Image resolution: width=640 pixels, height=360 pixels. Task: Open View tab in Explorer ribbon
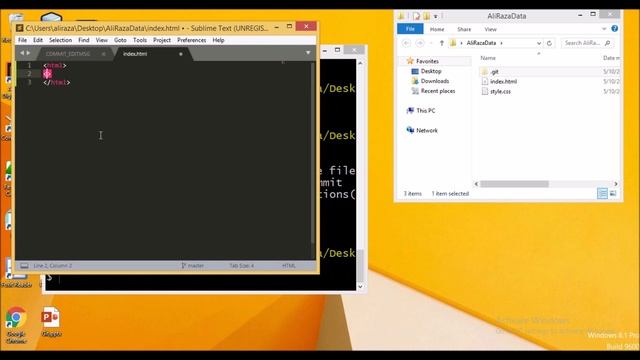pos(491,29)
